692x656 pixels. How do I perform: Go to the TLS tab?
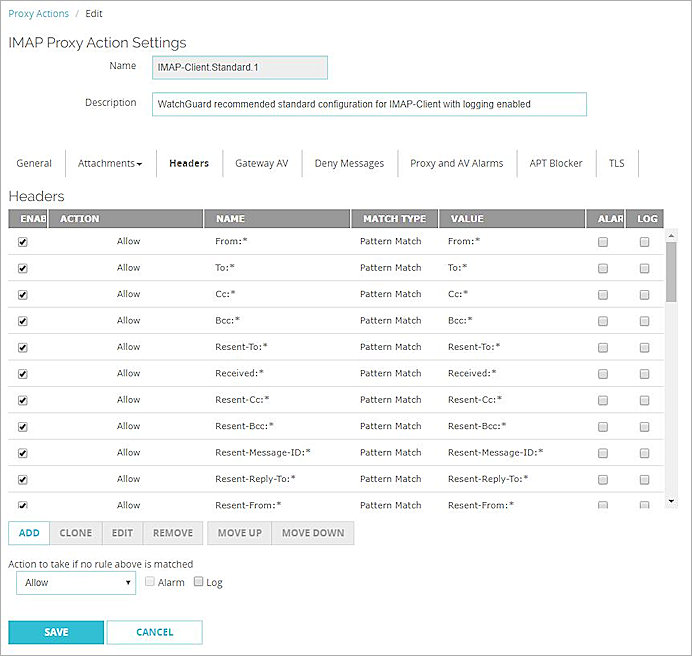(616, 163)
